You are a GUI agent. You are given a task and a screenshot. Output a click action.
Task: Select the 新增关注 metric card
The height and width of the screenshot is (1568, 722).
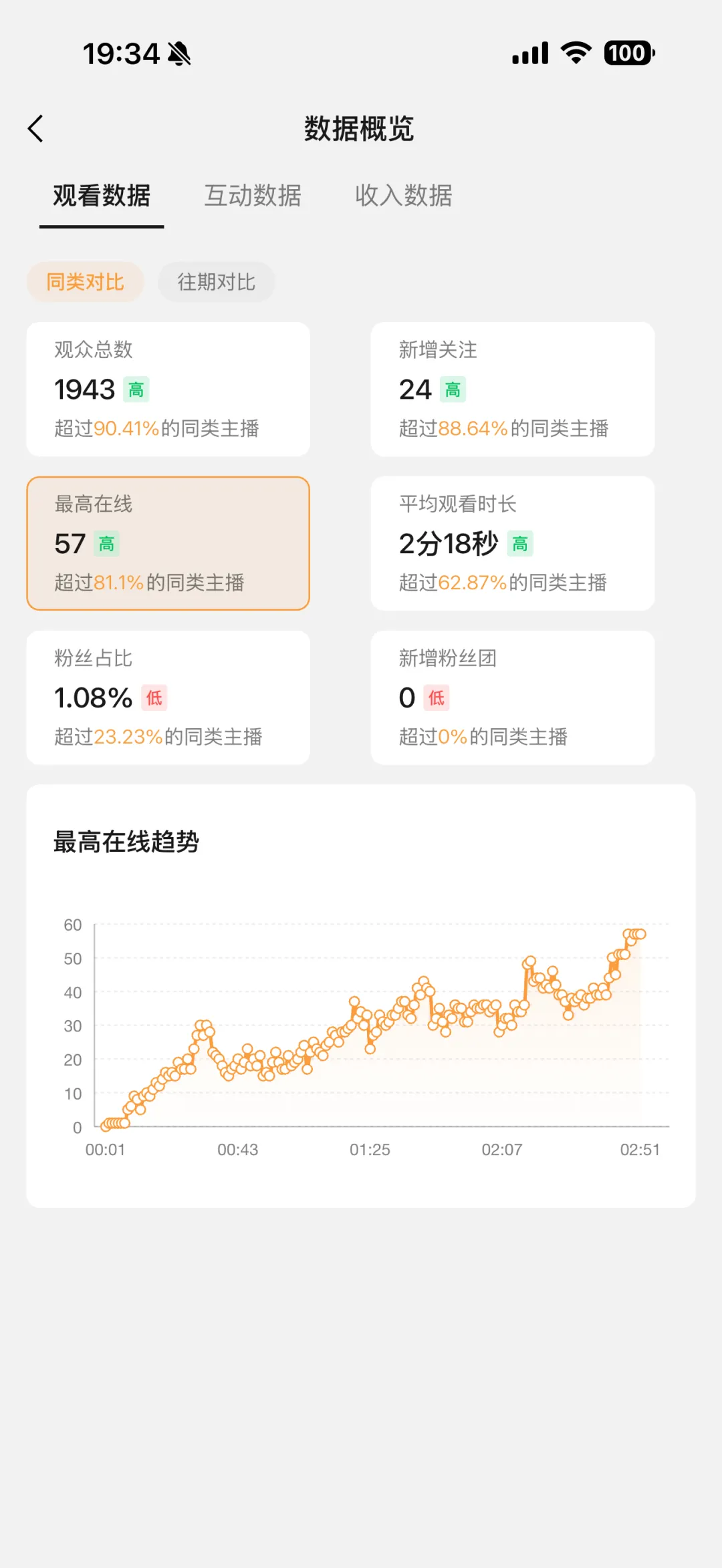tap(513, 389)
